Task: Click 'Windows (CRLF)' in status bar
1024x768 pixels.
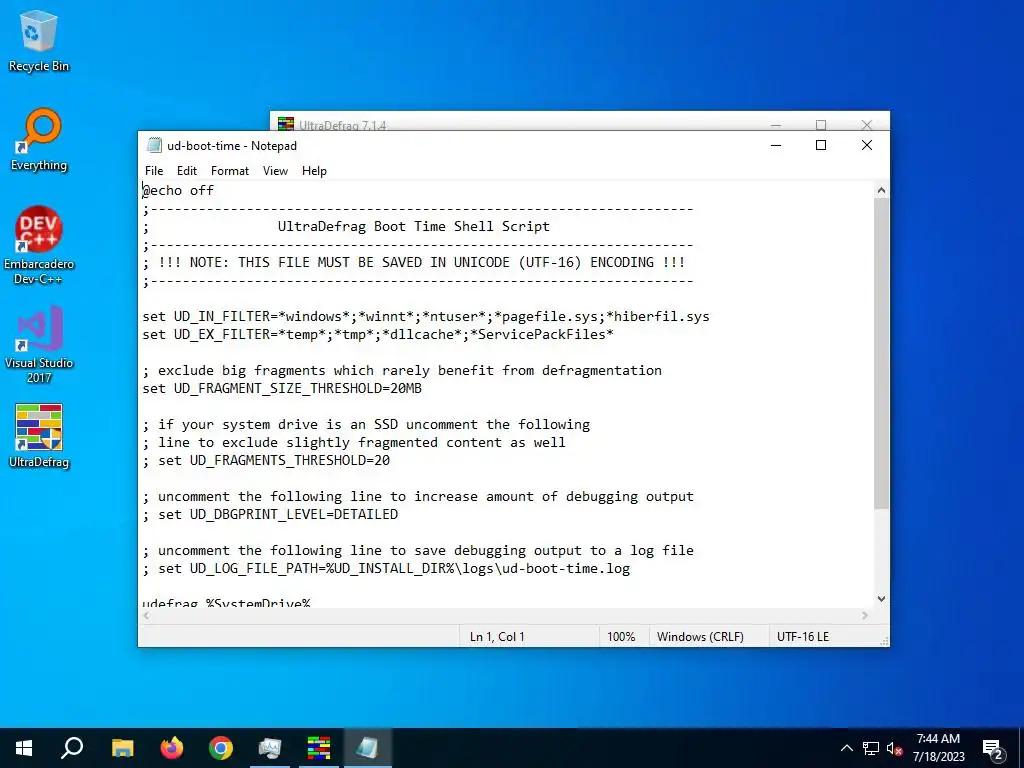Action: click(x=700, y=637)
